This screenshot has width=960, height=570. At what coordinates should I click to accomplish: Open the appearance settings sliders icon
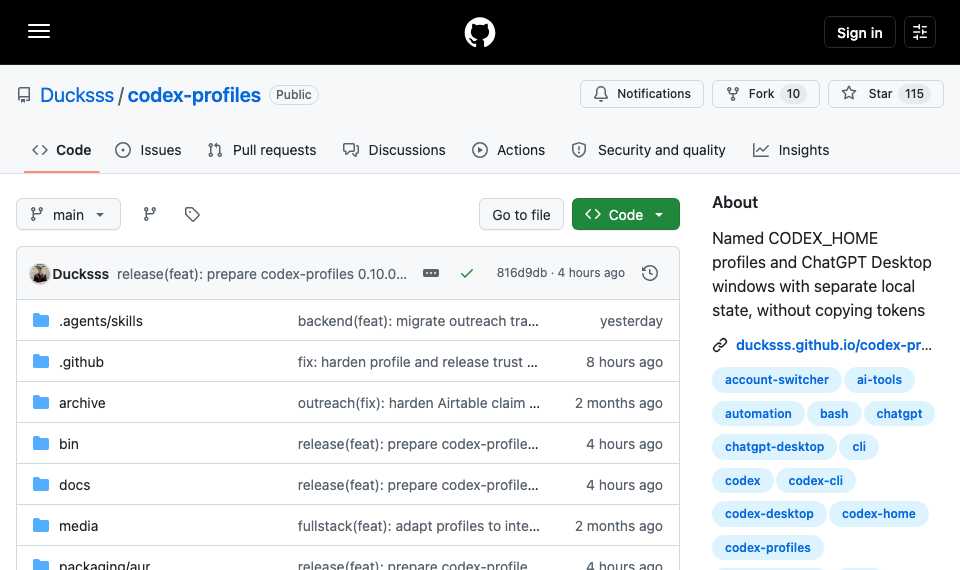[x=920, y=32]
